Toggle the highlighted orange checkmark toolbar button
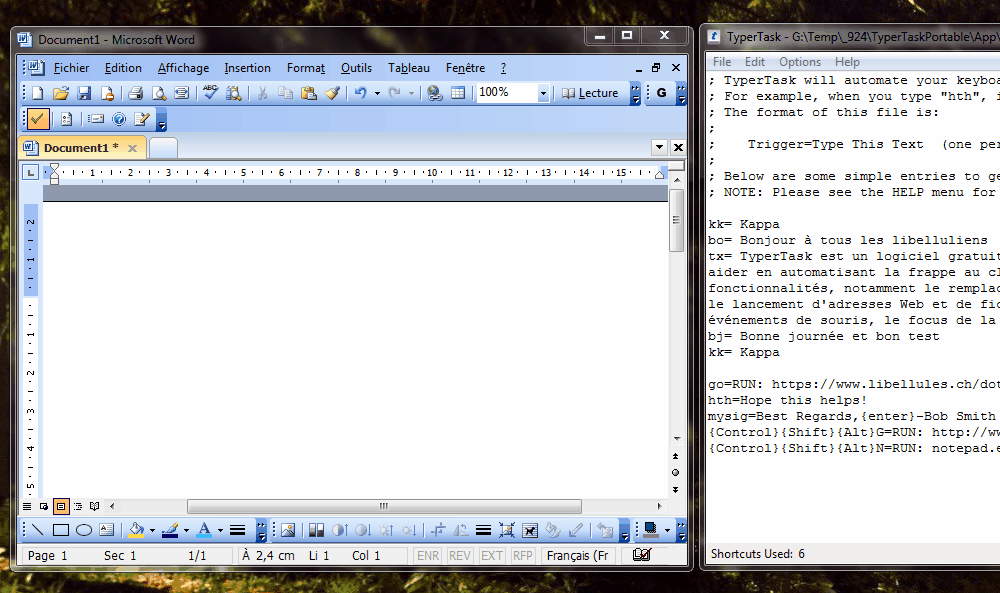This screenshot has width=1000, height=593. coord(38,119)
